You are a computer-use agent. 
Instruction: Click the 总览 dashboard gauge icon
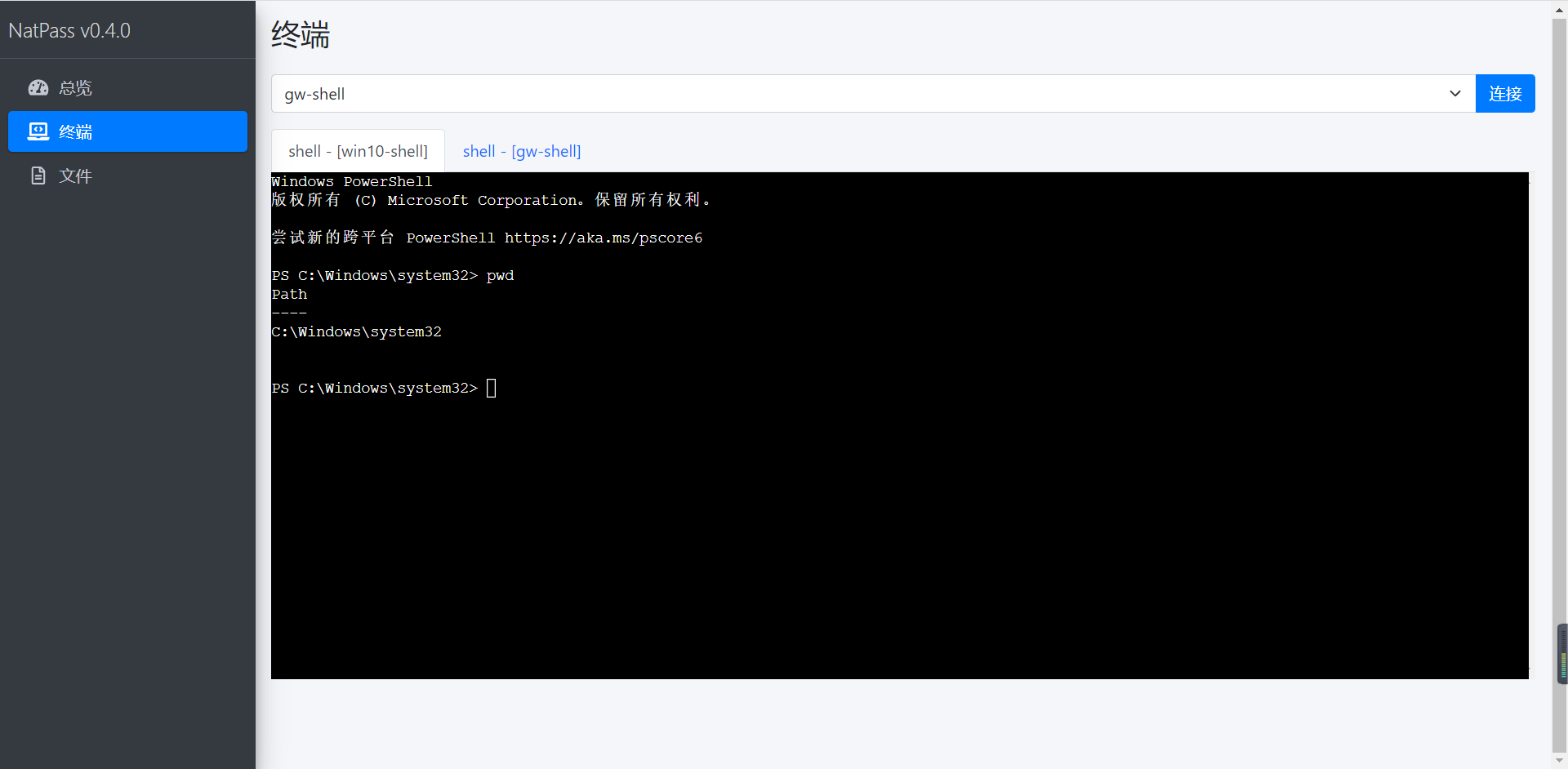[38, 88]
